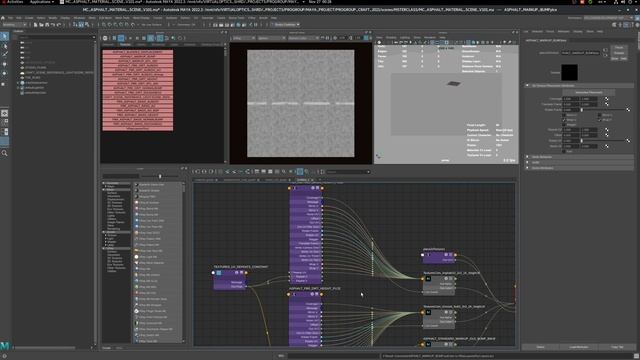640x360 pixels.
Task: Open the Create menu in main menu bar
Action: tap(29, 18)
